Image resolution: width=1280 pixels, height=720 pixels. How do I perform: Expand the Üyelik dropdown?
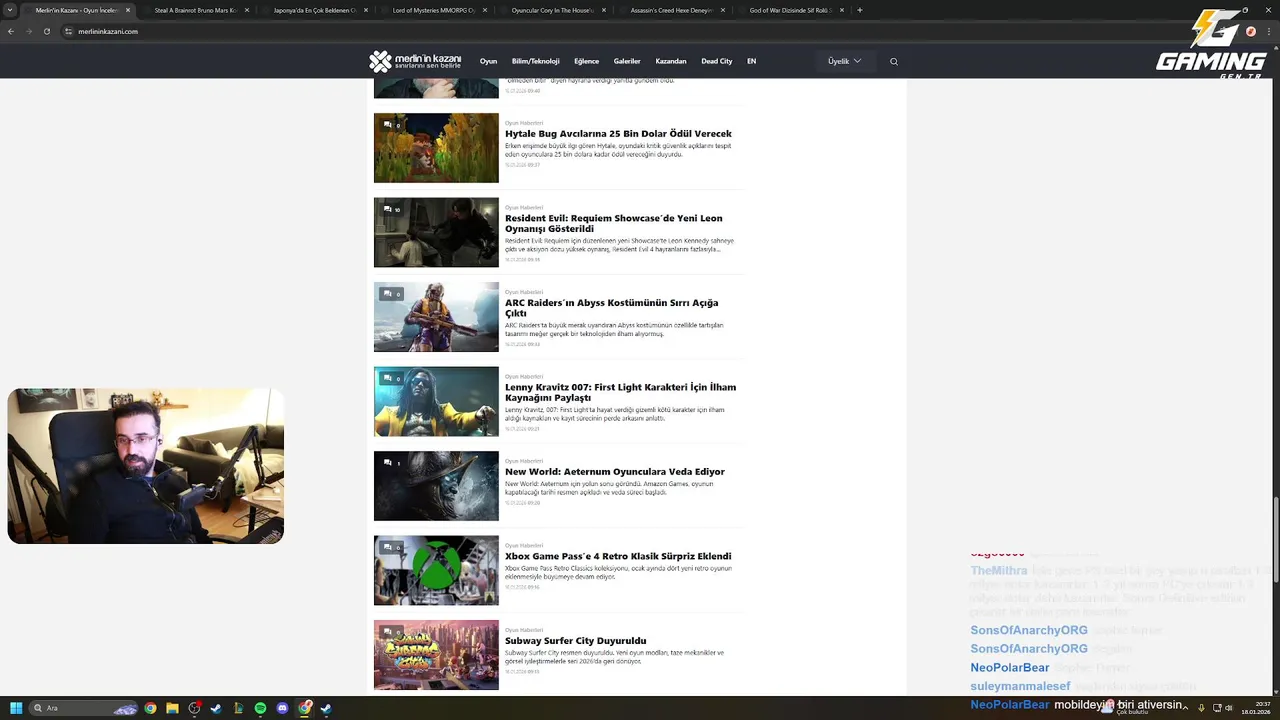point(845,61)
